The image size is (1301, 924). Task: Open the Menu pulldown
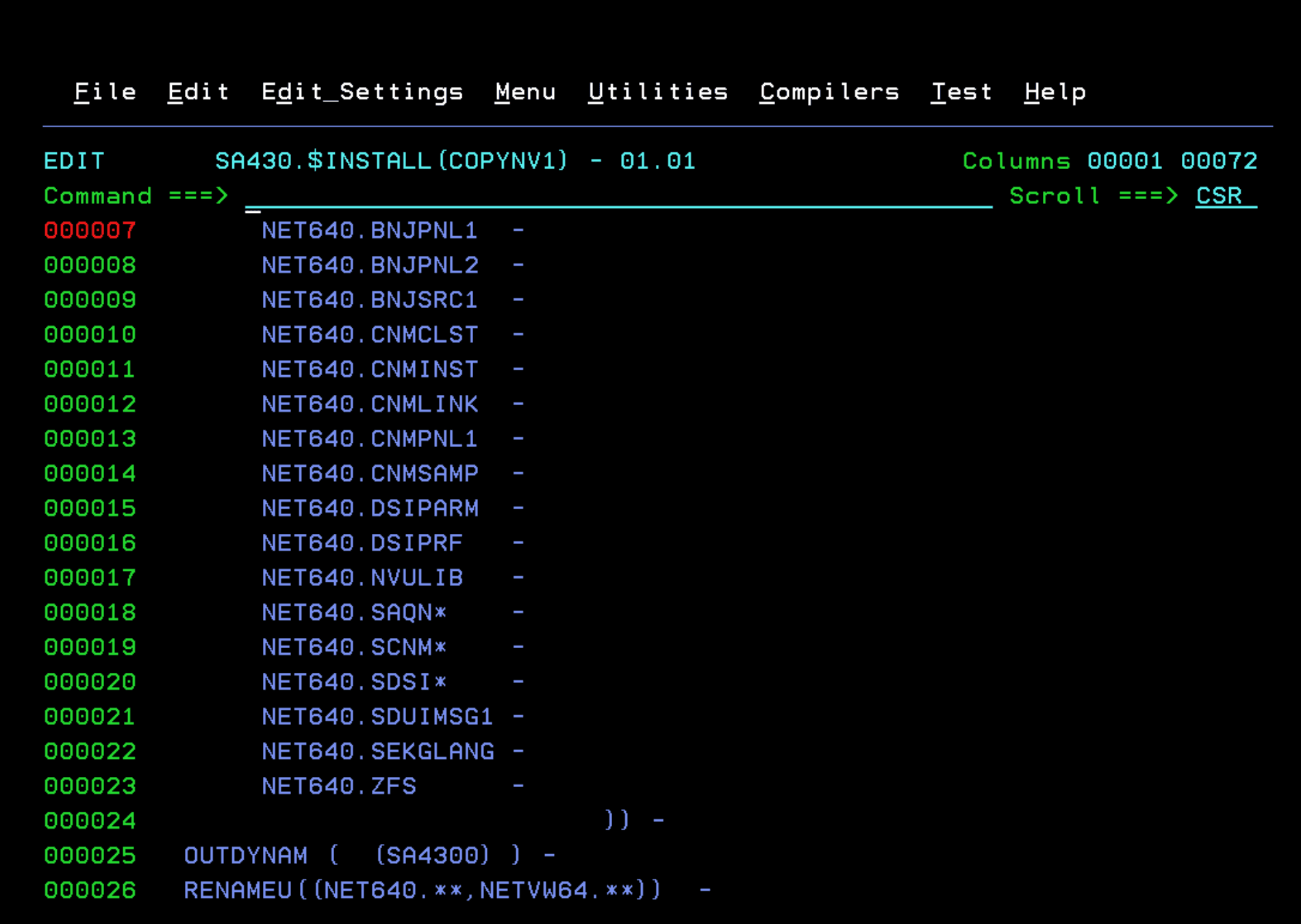(525, 91)
